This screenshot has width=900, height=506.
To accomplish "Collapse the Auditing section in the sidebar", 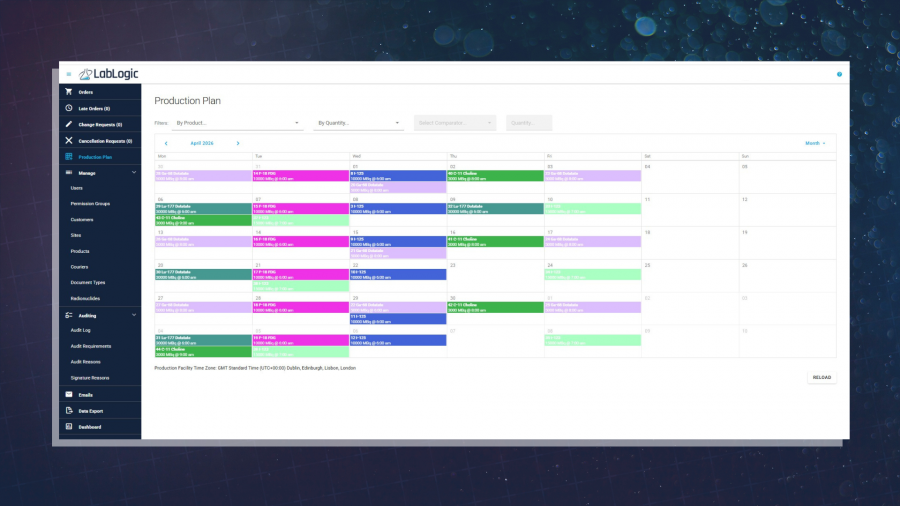I will pos(134,315).
